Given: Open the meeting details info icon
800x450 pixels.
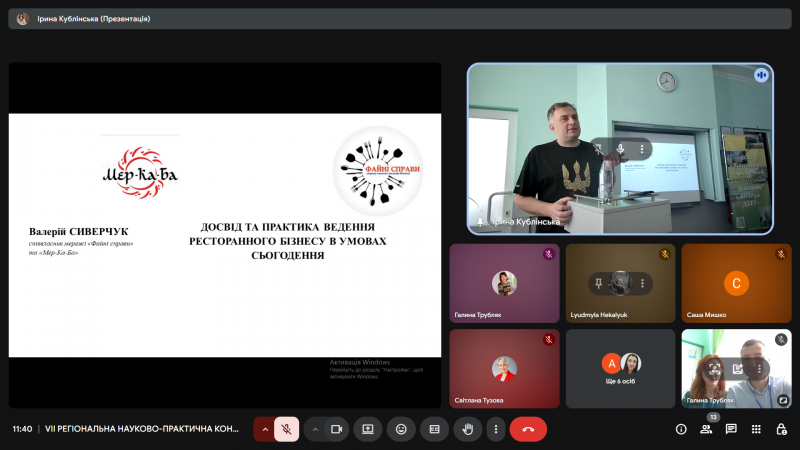Looking at the screenshot, I should 681,429.
